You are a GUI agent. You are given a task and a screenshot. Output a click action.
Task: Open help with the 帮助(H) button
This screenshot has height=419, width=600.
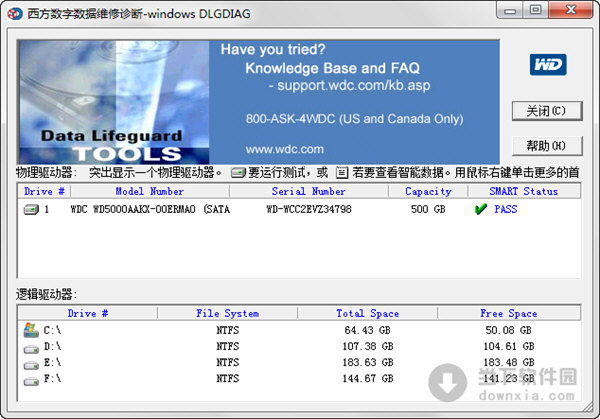[x=546, y=146]
